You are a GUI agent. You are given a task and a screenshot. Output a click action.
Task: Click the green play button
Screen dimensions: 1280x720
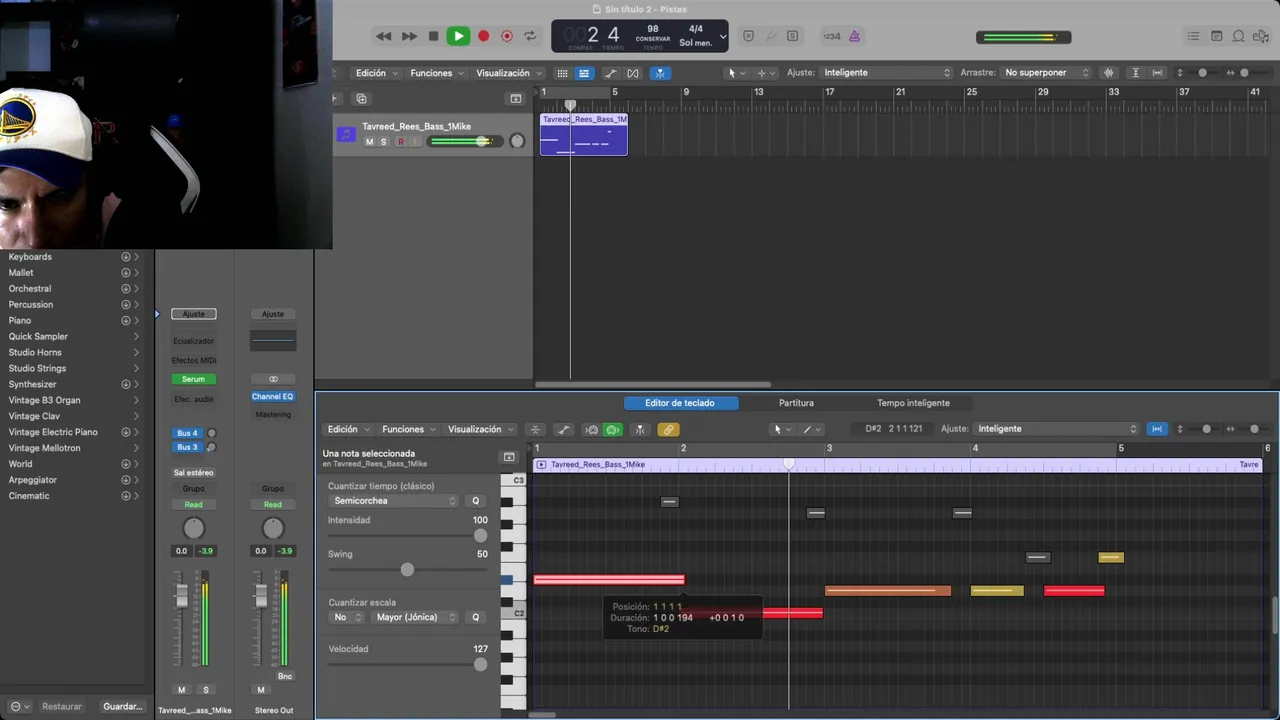point(458,36)
